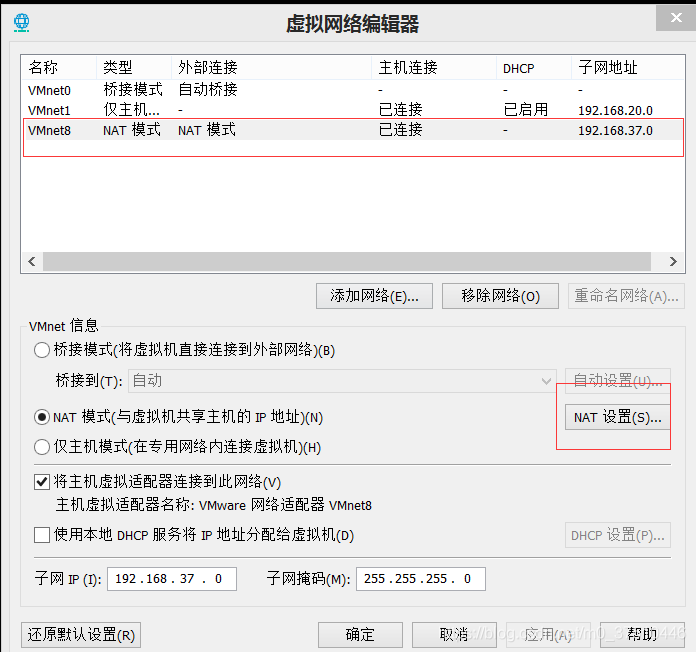Image resolution: width=696 pixels, height=652 pixels.
Task: Select the VMnet0 row
Action: pos(353,90)
